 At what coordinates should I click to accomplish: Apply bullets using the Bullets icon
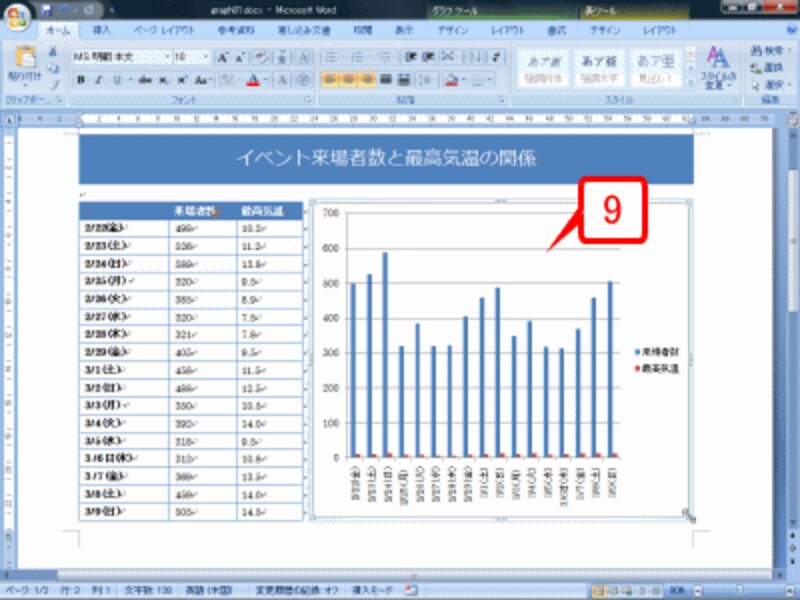330,56
